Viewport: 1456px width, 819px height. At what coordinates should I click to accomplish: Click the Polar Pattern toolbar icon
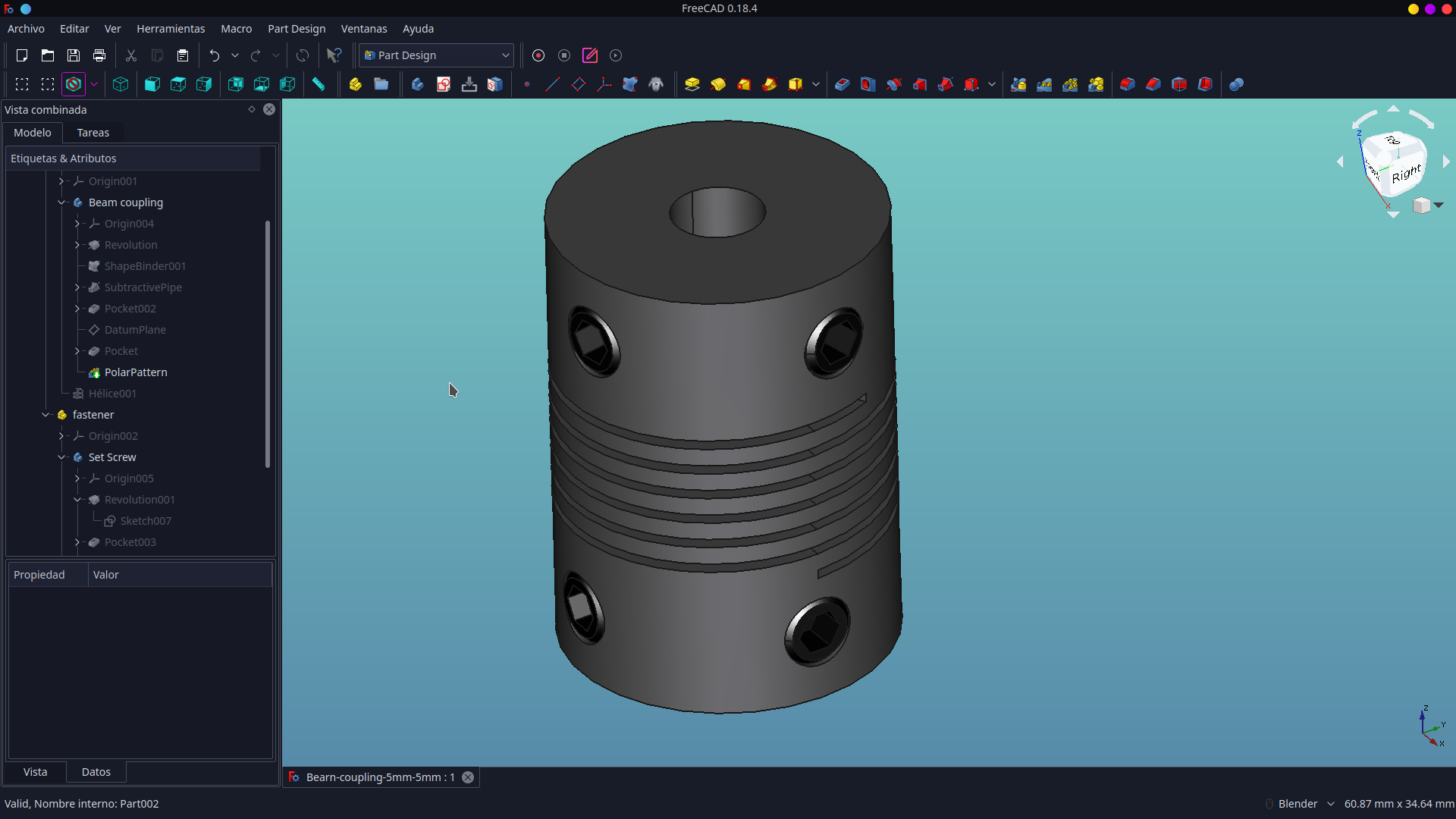[x=1070, y=84]
